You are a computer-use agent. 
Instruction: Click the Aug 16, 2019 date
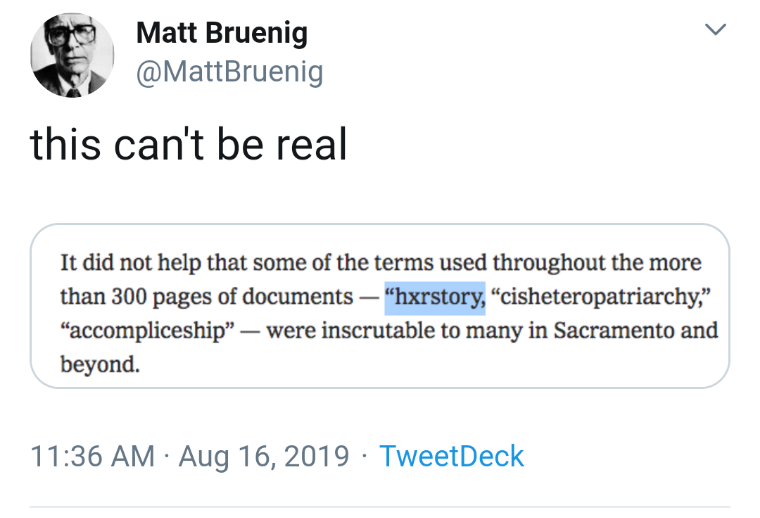coord(264,456)
